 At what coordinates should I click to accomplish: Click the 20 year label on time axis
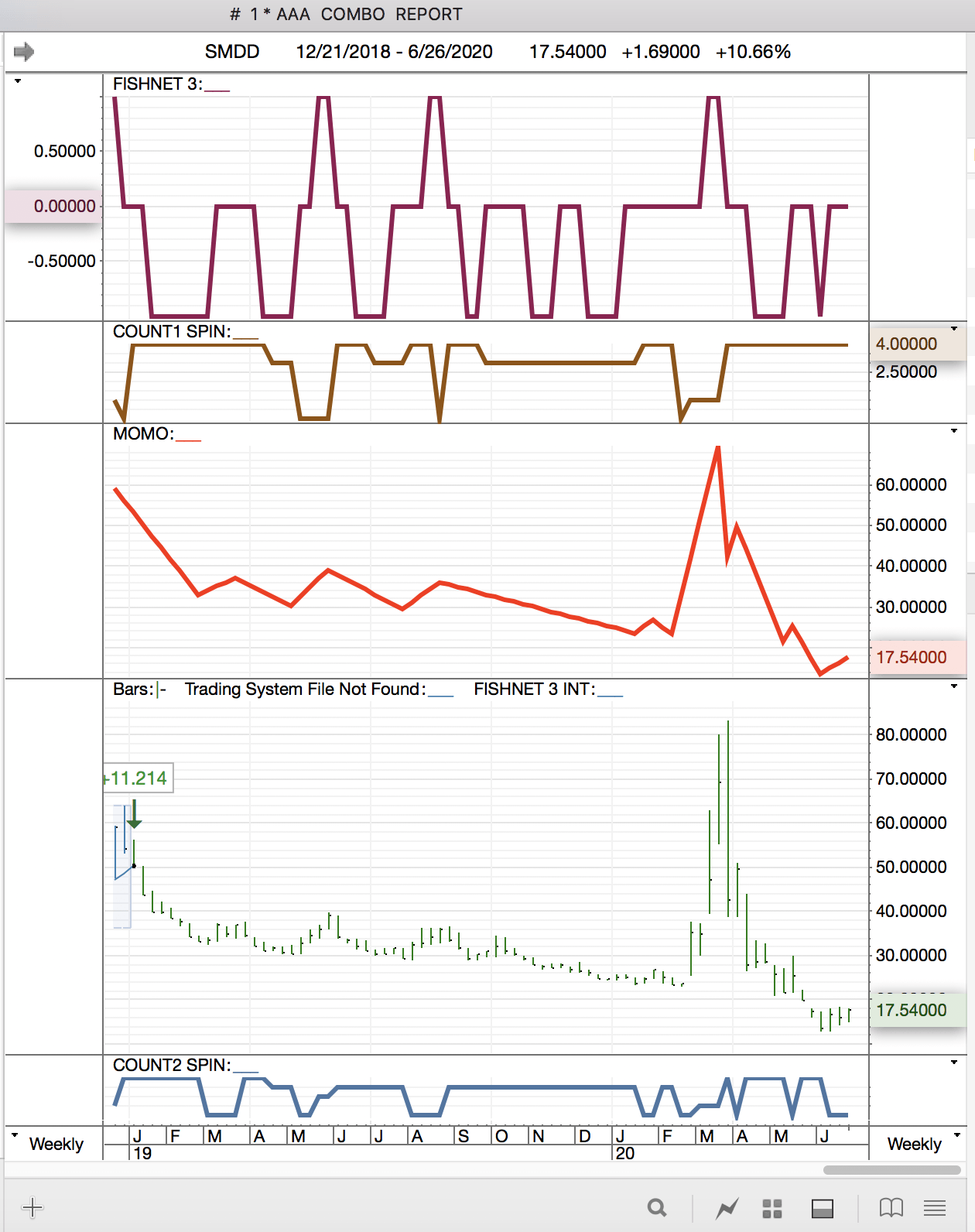(x=625, y=1153)
